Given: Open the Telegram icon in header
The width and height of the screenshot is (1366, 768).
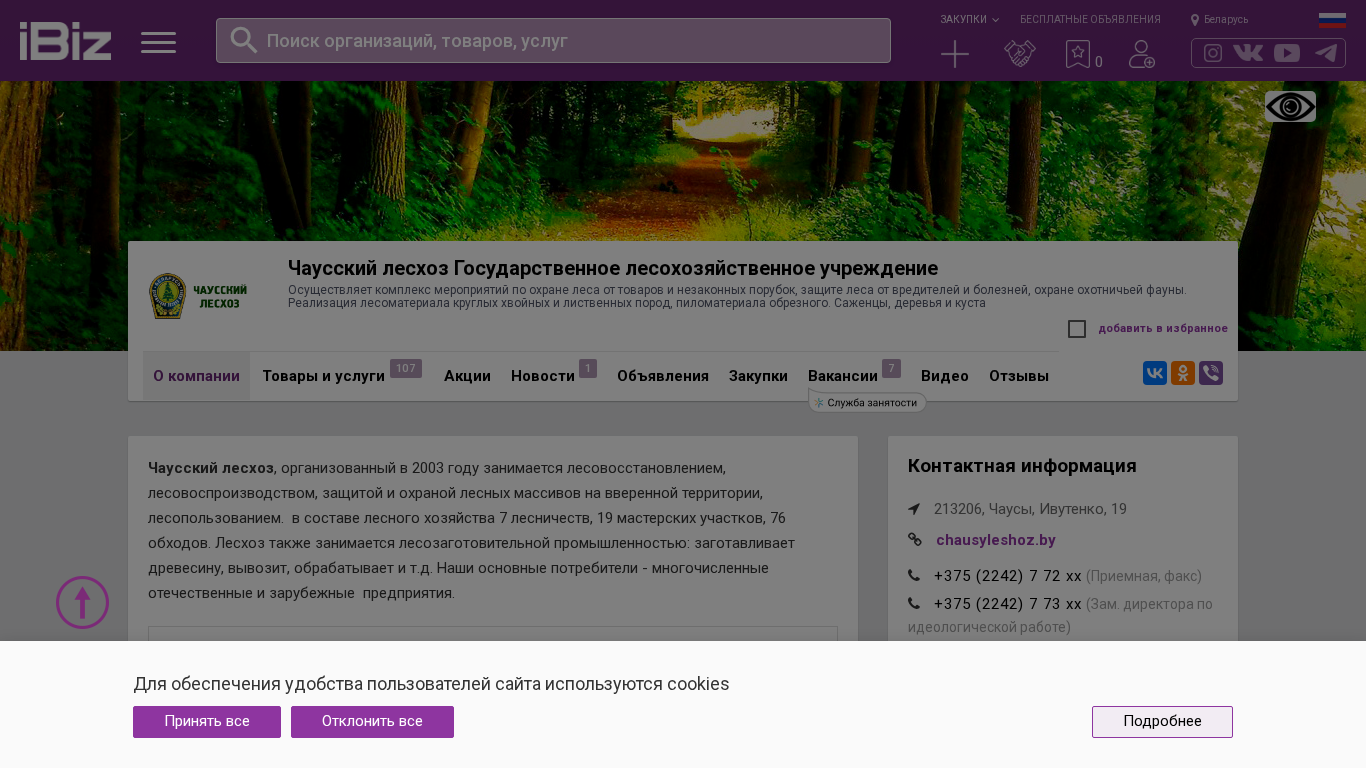Looking at the screenshot, I should coord(1326,53).
